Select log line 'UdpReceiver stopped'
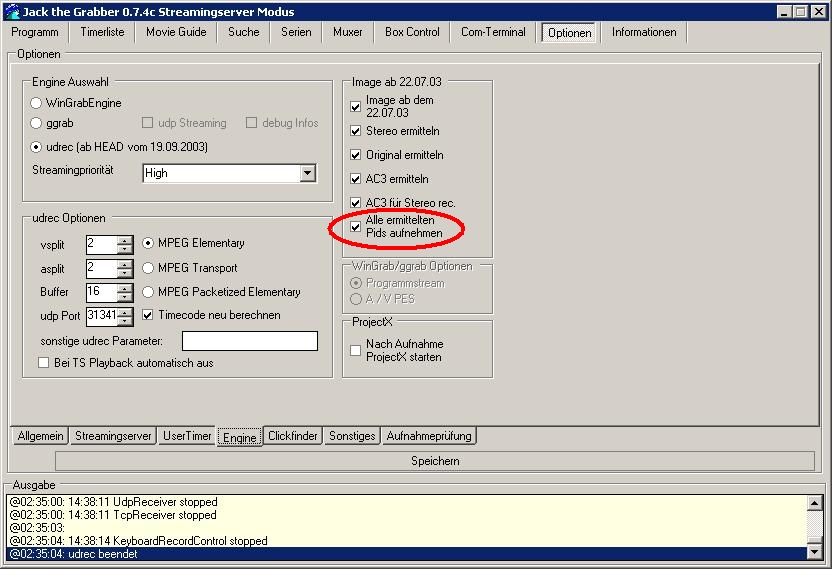This screenshot has height=569, width=832. coord(408,502)
